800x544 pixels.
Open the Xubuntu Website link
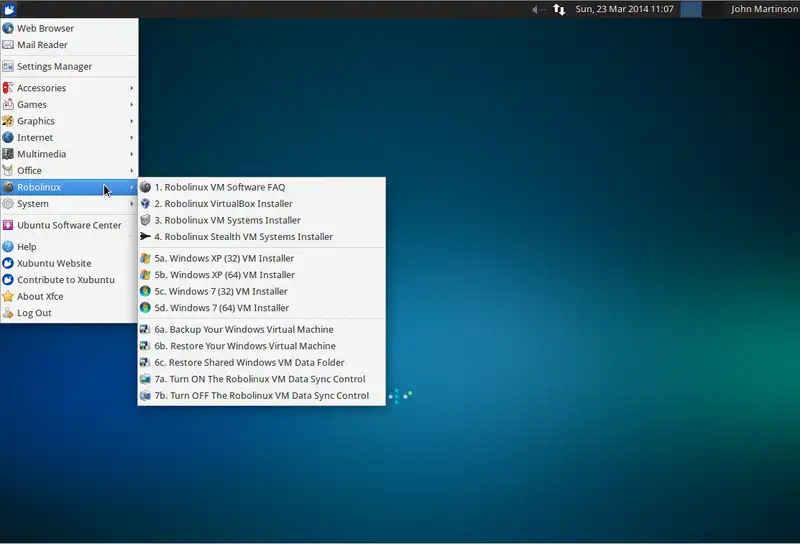tap(53, 263)
